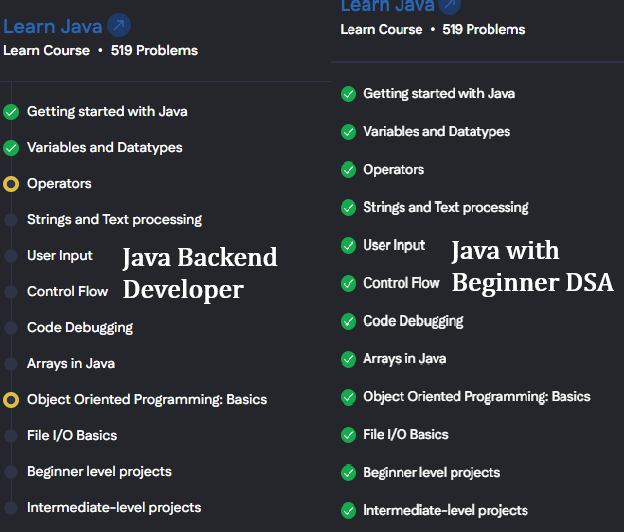
Task: Select the right User Input module
Action: [x=394, y=246]
